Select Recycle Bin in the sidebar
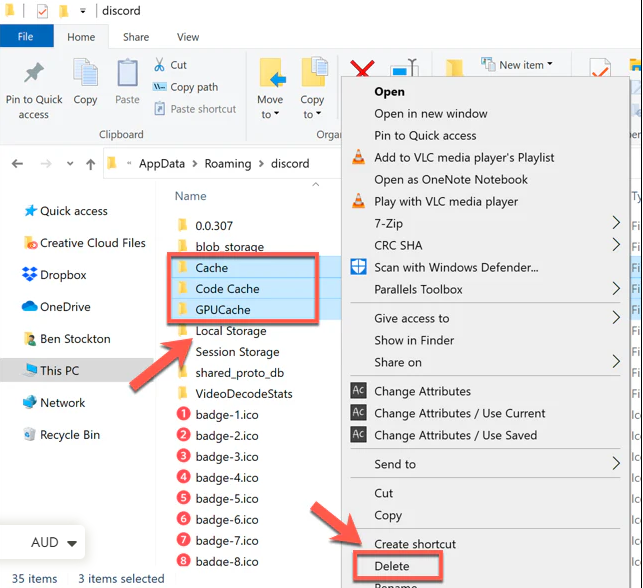This screenshot has height=588, width=643. (62, 435)
